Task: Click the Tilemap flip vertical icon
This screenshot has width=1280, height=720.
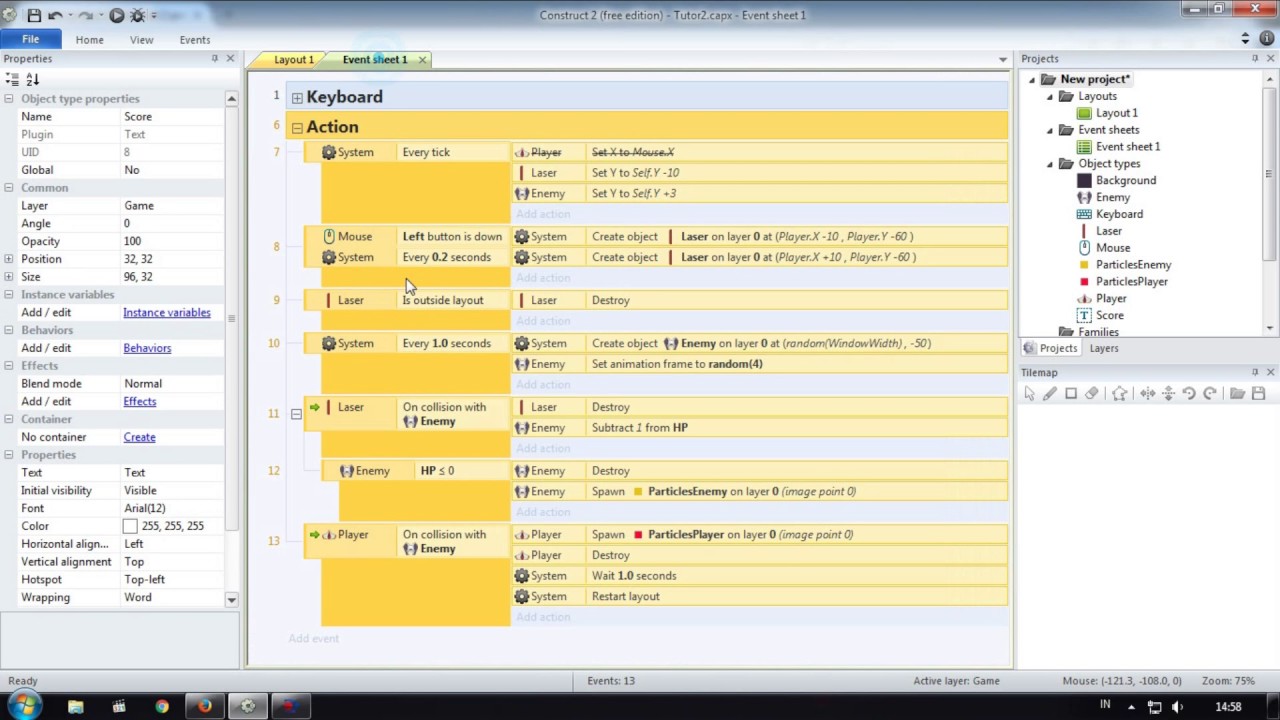Action: click(1168, 394)
